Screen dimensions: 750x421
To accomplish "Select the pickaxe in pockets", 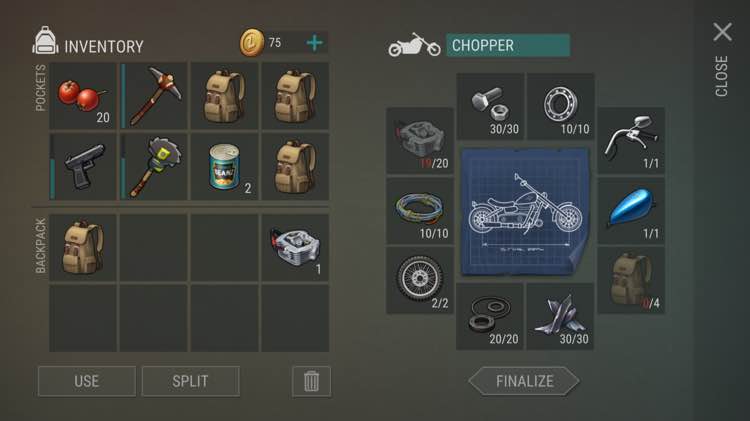I will [x=154, y=96].
